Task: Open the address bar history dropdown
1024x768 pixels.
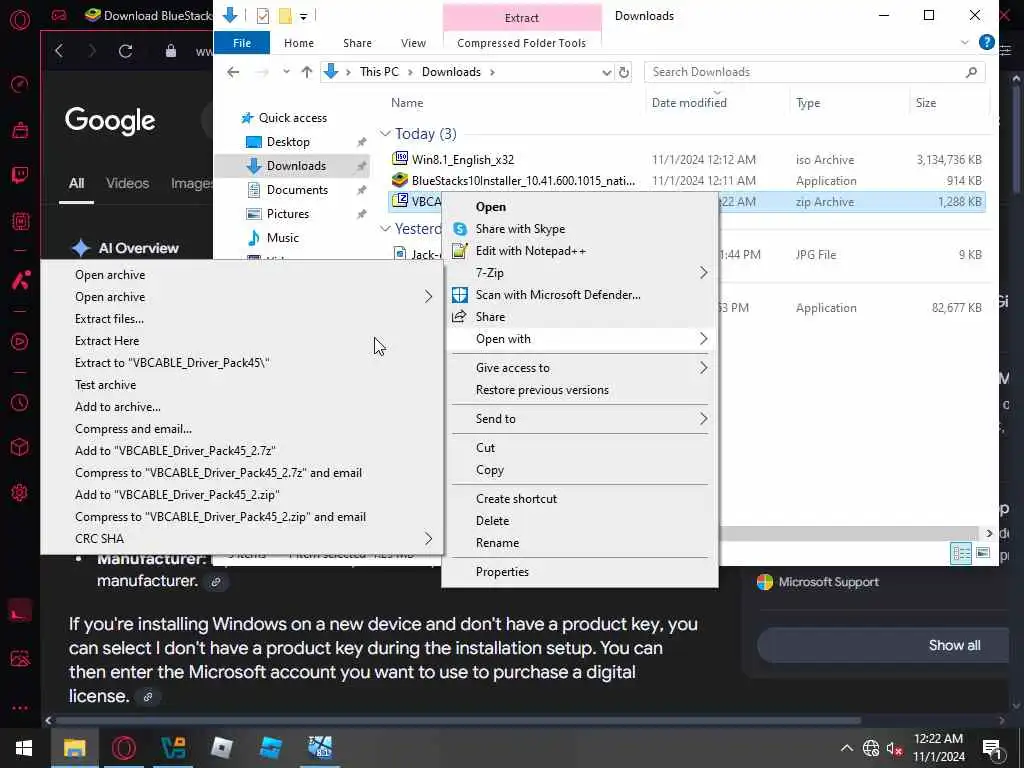Action: (x=606, y=72)
